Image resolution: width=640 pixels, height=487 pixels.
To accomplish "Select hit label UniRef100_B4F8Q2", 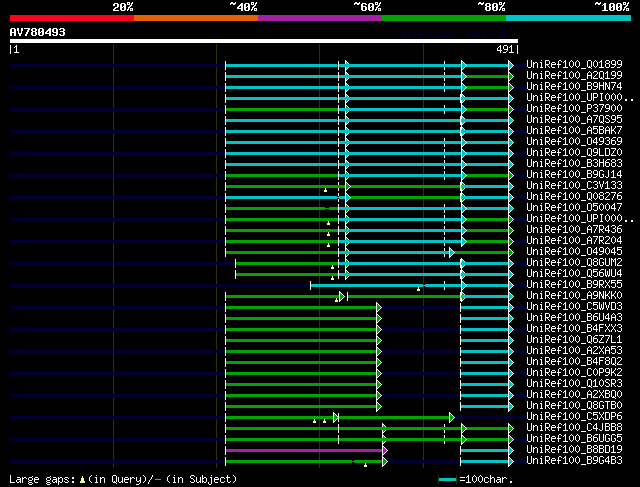I will (x=574, y=362).
